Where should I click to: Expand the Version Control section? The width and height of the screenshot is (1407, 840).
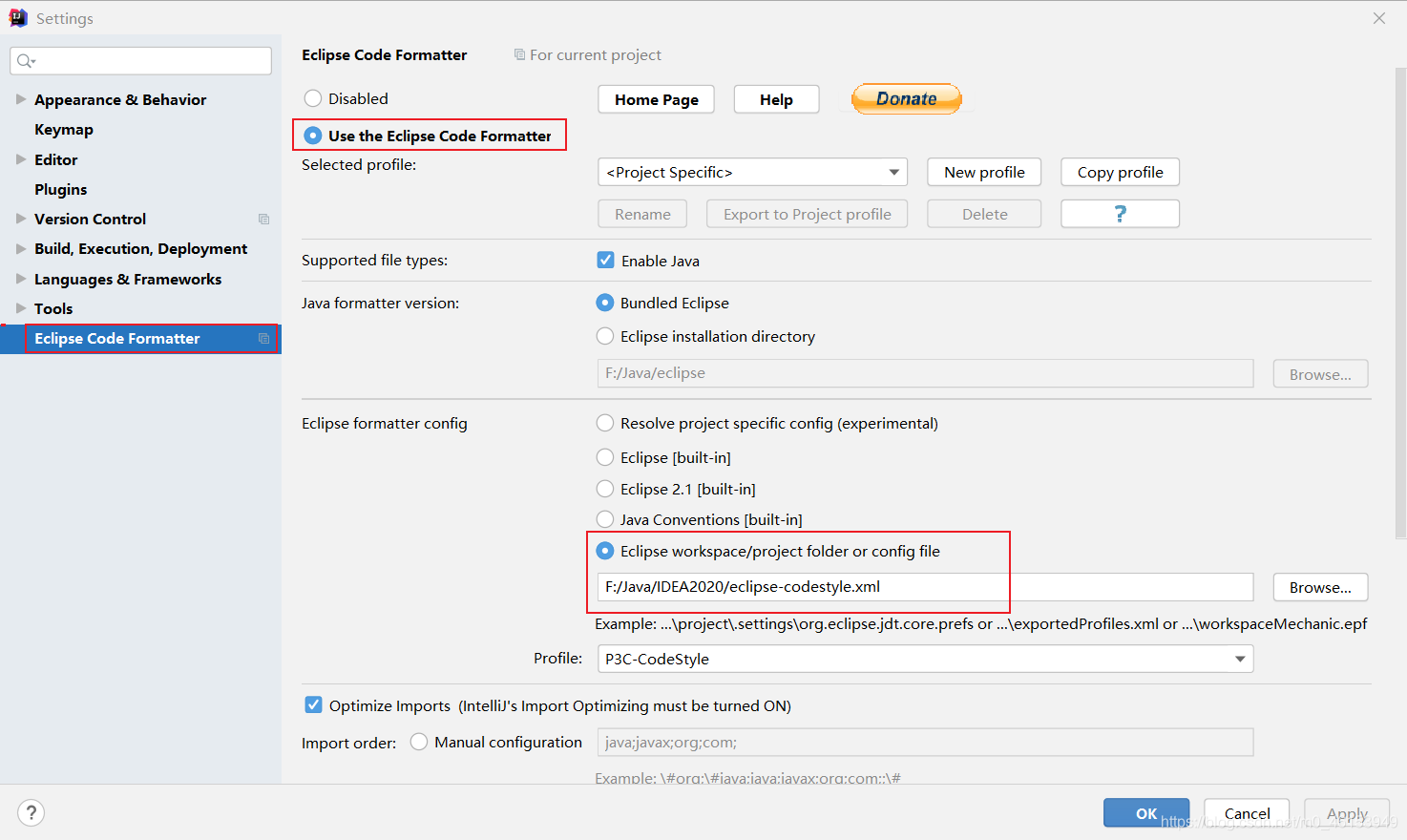point(21,219)
